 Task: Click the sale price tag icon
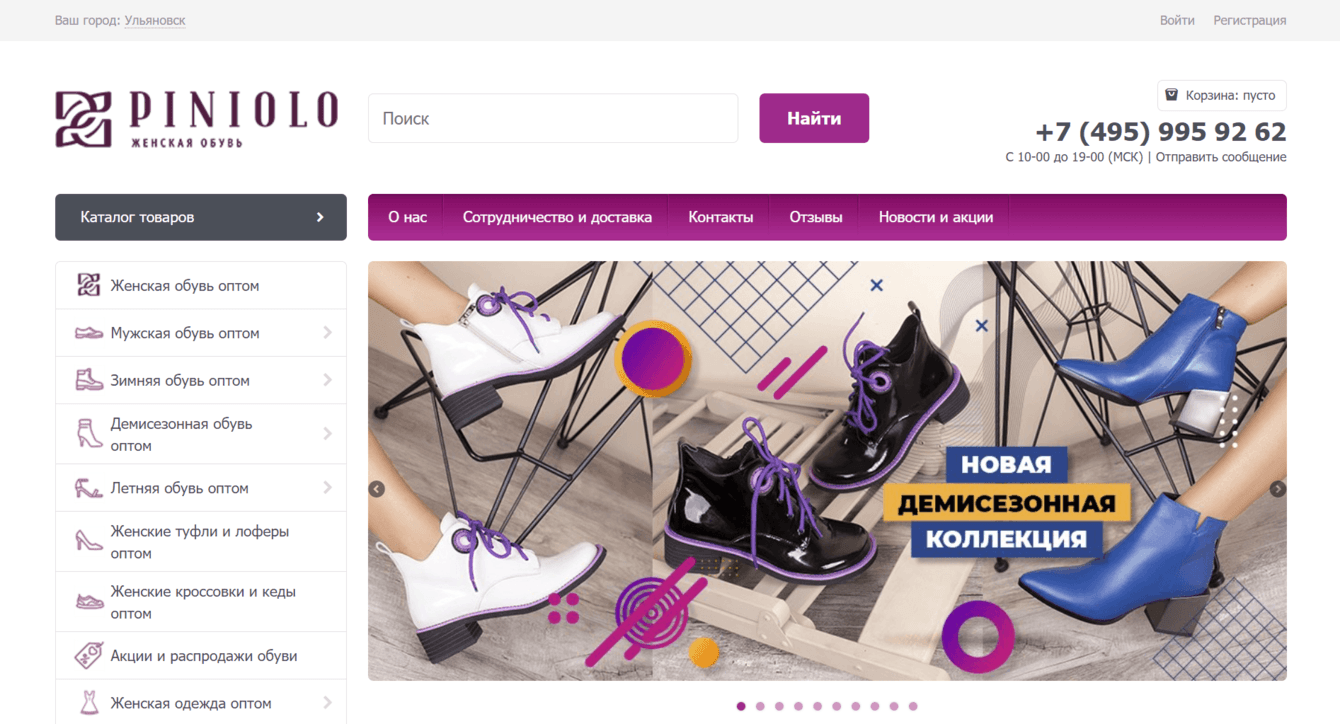click(89, 656)
